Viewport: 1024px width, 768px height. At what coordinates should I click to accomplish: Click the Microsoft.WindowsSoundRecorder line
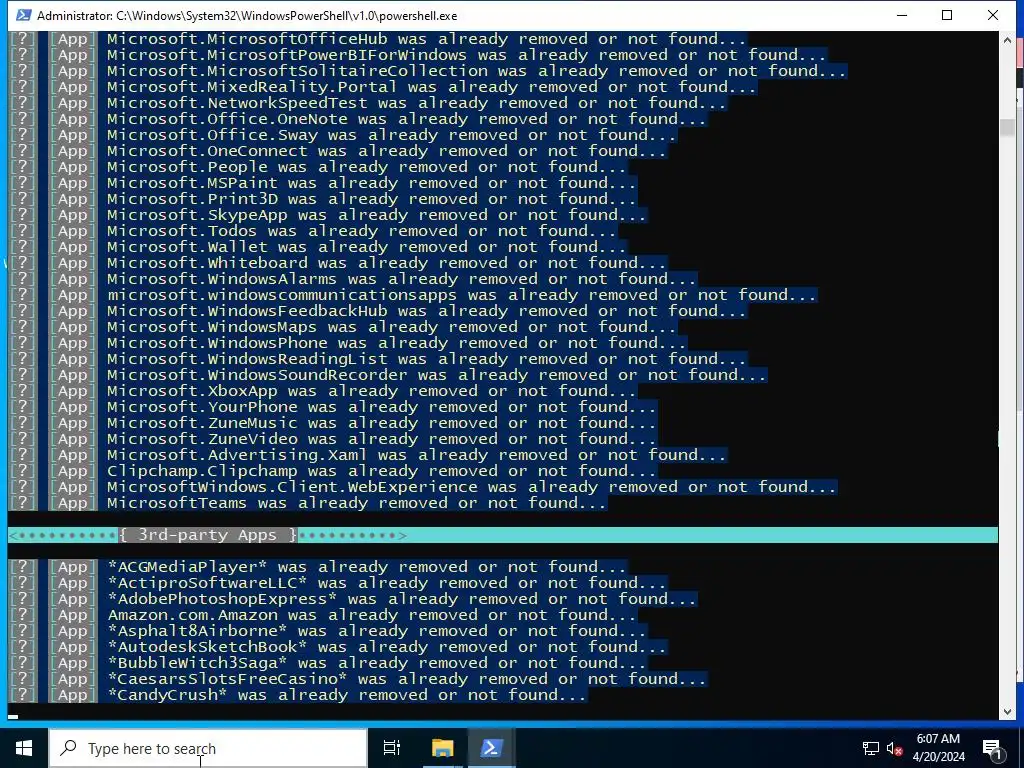click(x=388, y=375)
